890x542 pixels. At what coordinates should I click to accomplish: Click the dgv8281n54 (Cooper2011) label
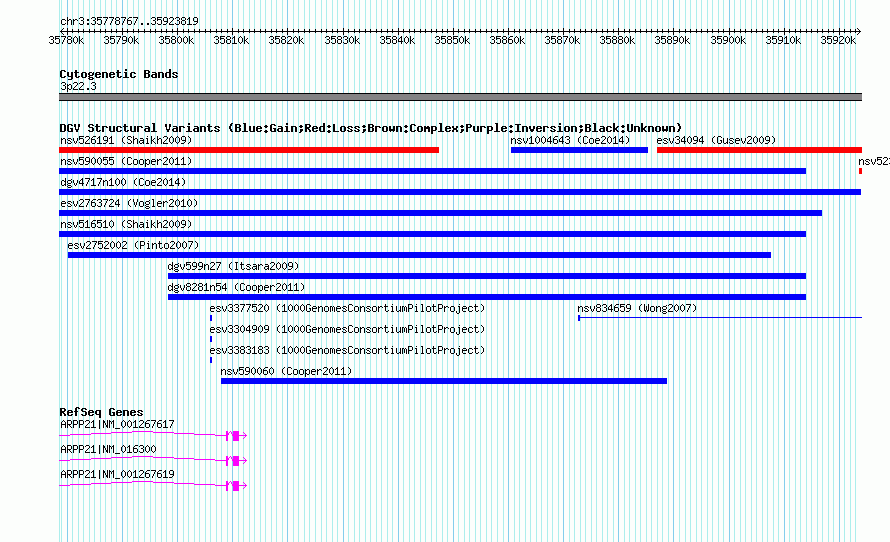pyautogui.click(x=236, y=287)
